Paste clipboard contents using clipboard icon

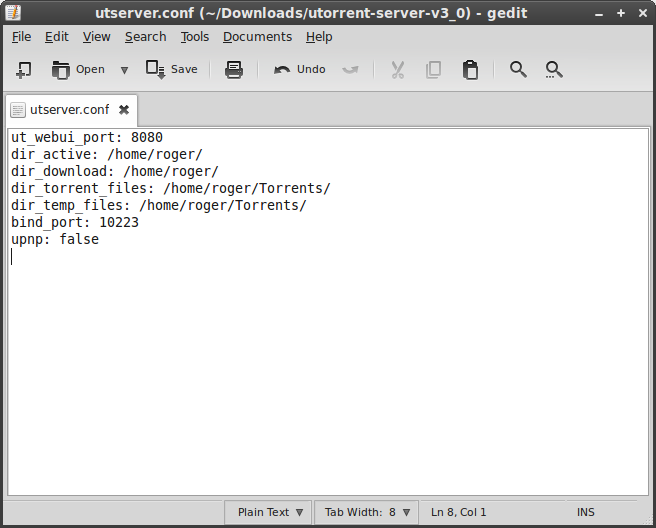tap(470, 69)
